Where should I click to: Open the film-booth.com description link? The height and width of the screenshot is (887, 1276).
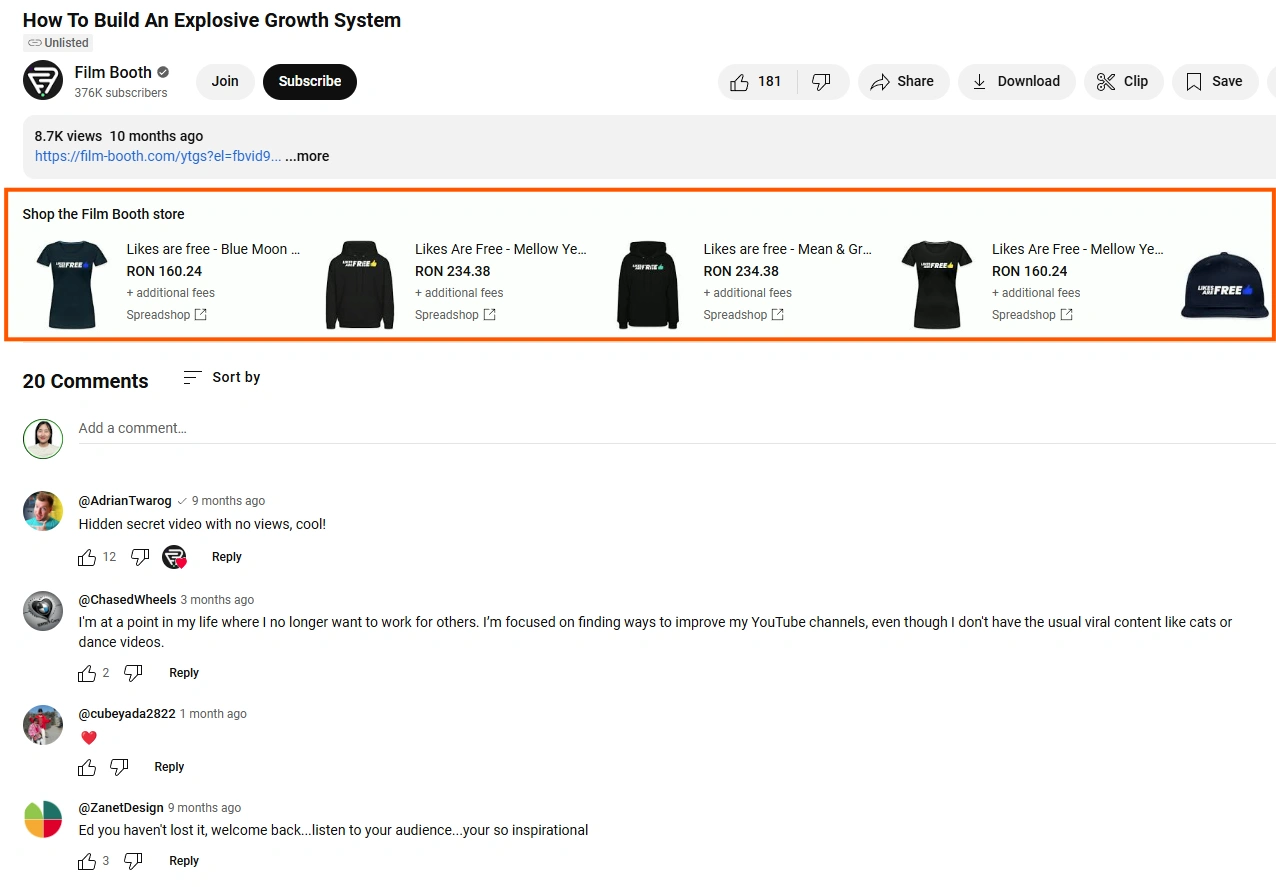pyautogui.click(x=158, y=156)
